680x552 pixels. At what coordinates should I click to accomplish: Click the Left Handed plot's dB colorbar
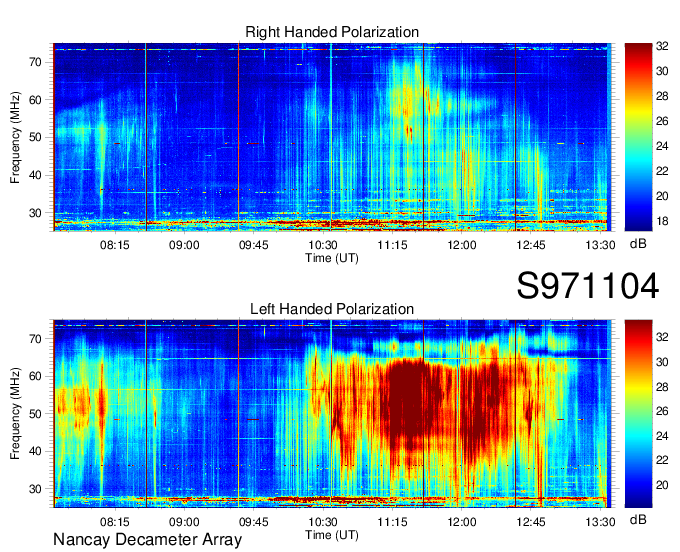[x=638, y=414]
